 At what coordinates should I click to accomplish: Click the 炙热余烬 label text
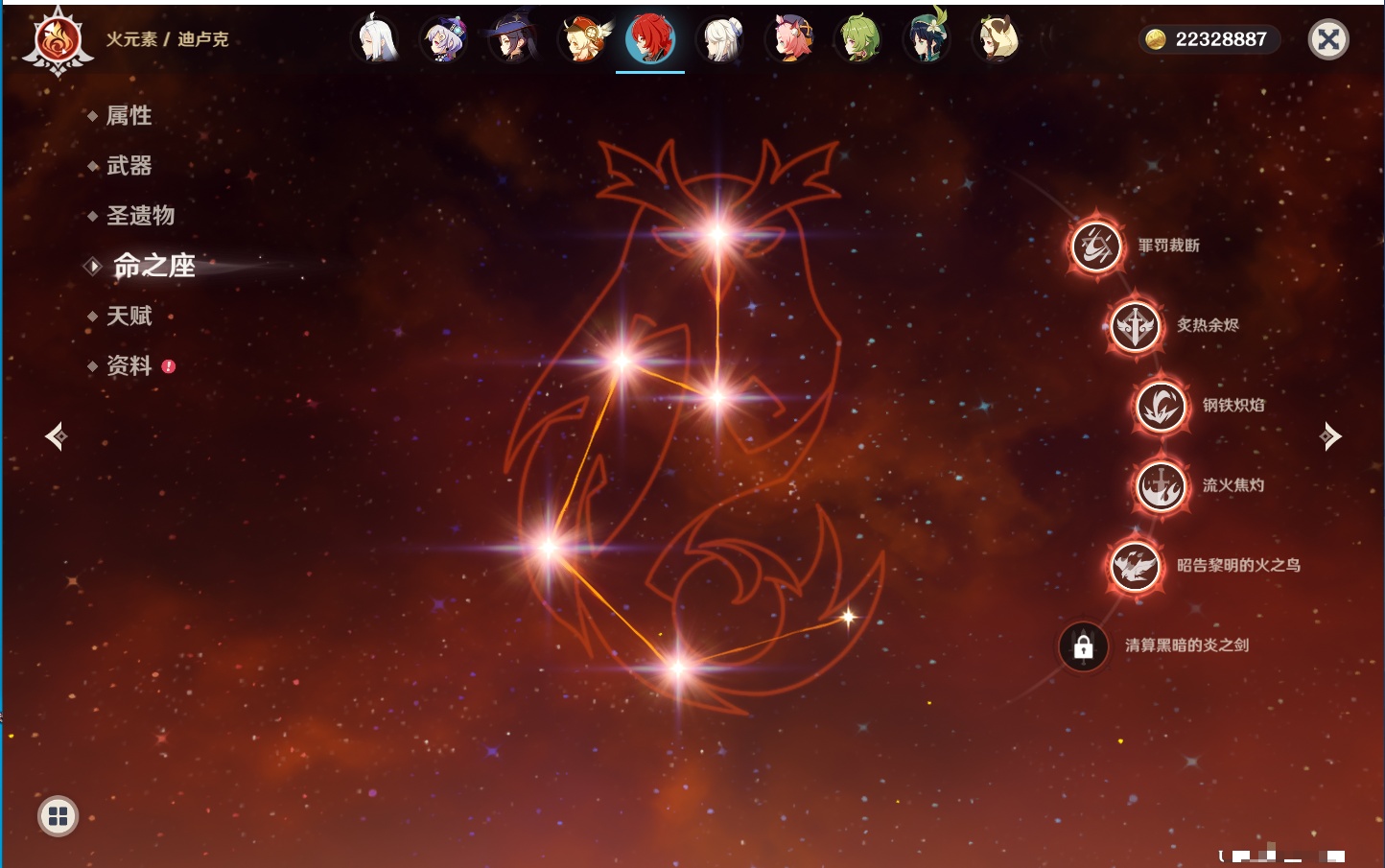coord(1209,325)
